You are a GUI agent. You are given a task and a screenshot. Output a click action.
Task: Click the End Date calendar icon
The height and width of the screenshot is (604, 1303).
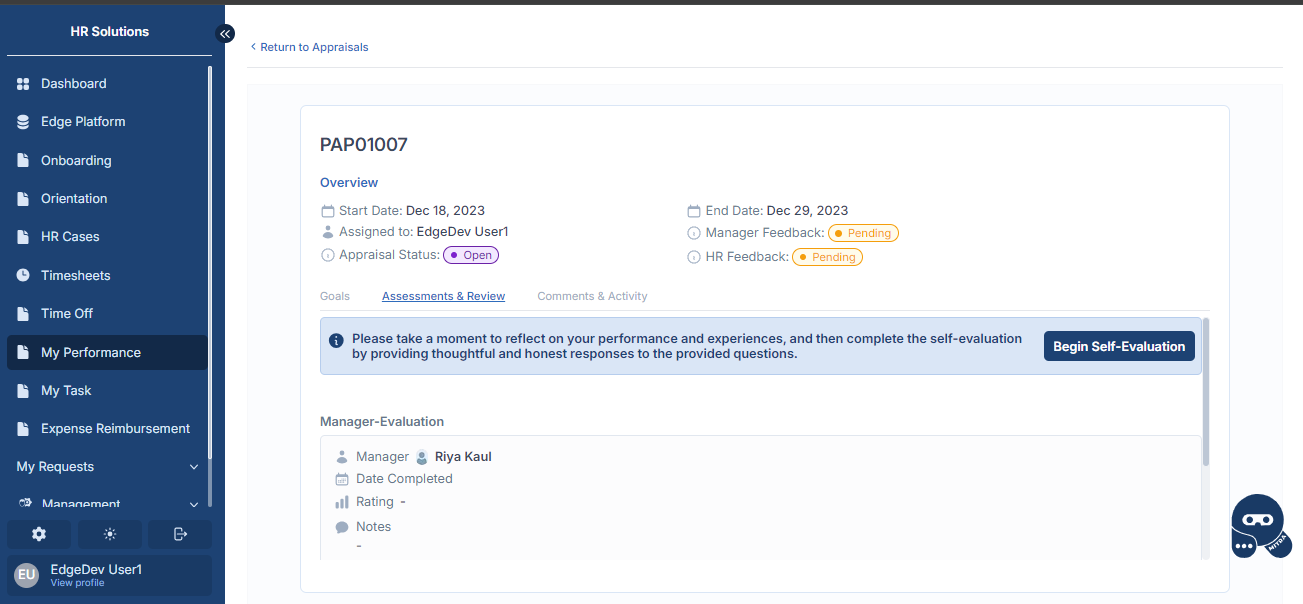(x=694, y=211)
